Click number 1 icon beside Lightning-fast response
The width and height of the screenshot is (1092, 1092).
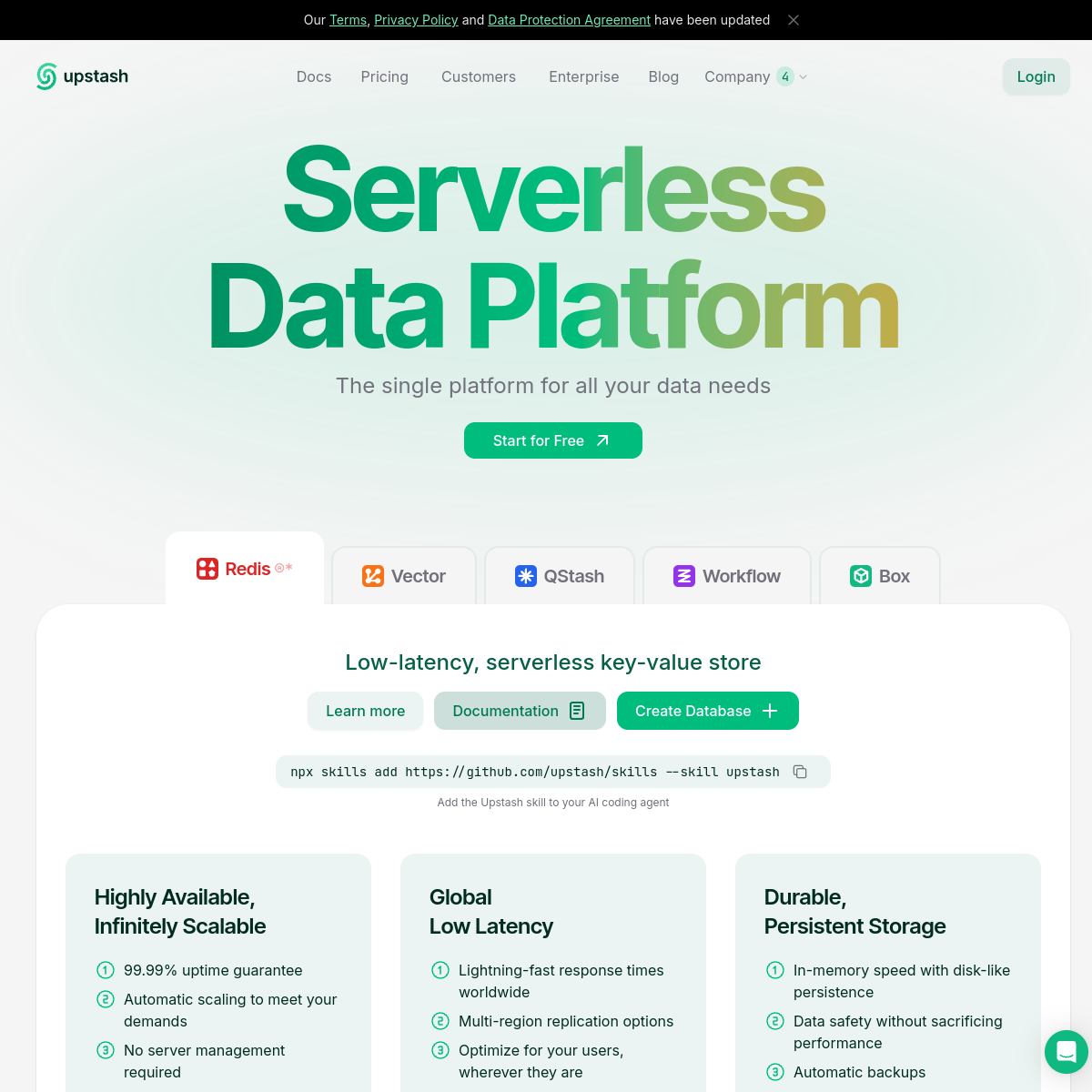tap(440, 970)
